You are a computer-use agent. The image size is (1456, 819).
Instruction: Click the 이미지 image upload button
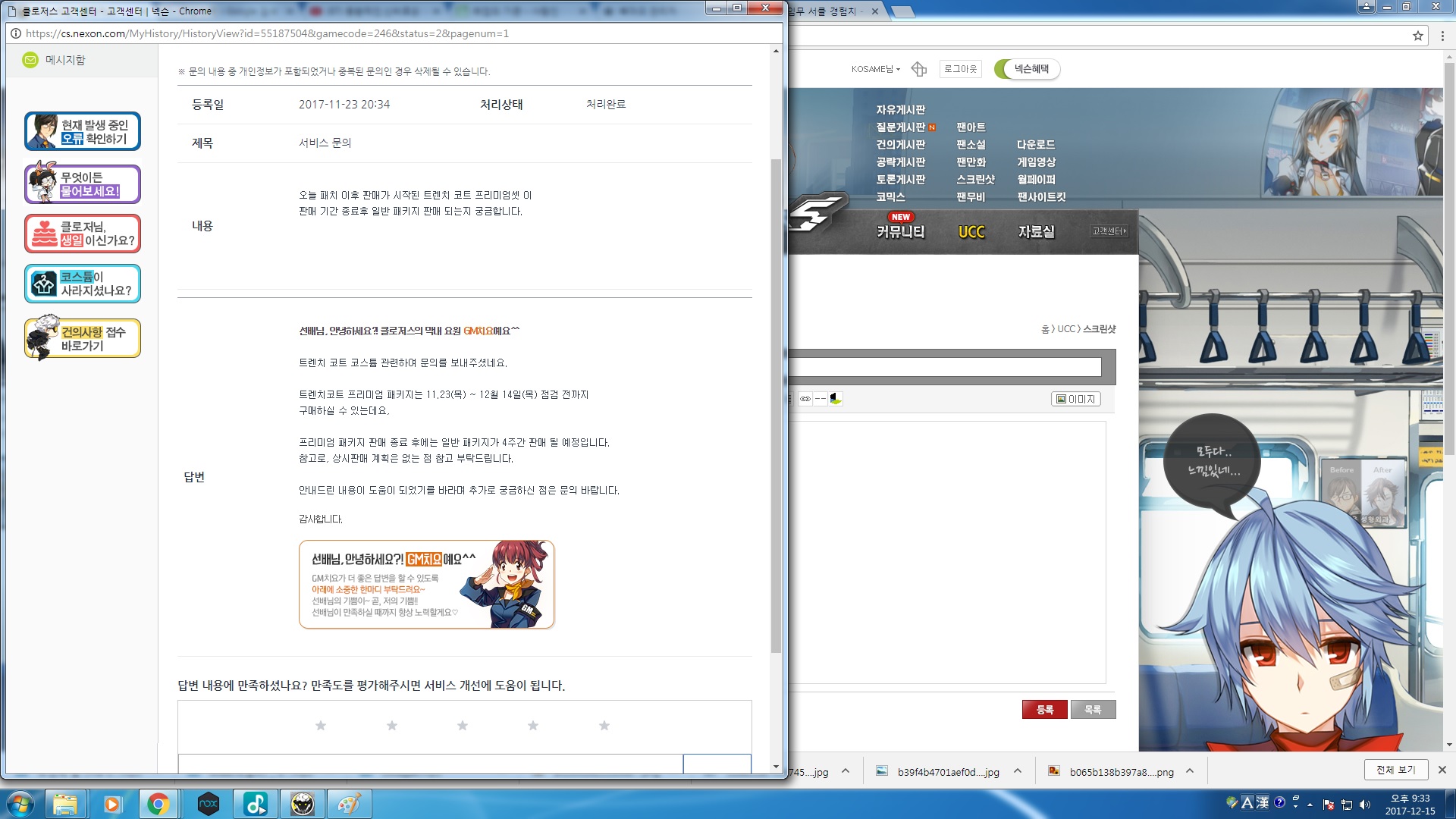(1075, 399)
